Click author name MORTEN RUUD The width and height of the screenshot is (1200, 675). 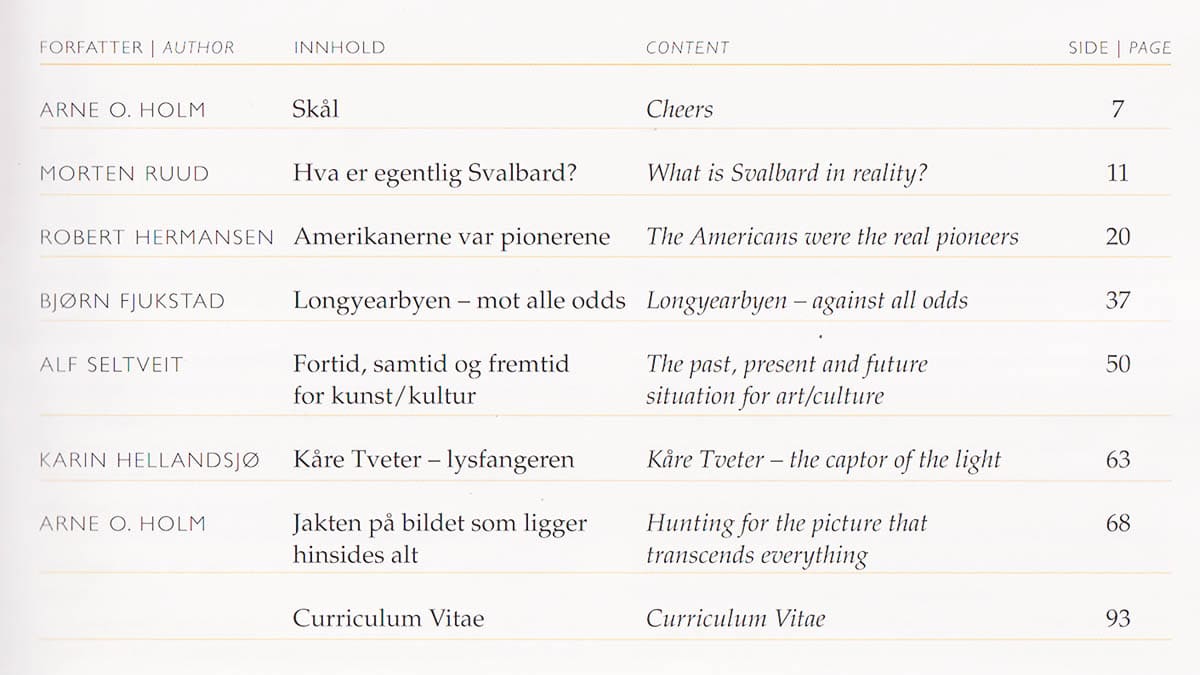(124, 174)
